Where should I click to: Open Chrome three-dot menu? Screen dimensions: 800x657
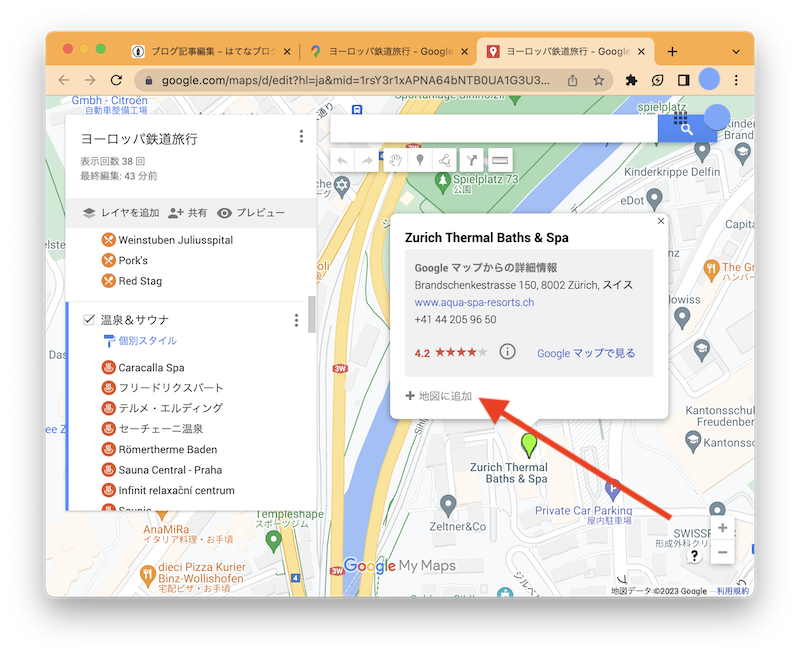736,80
